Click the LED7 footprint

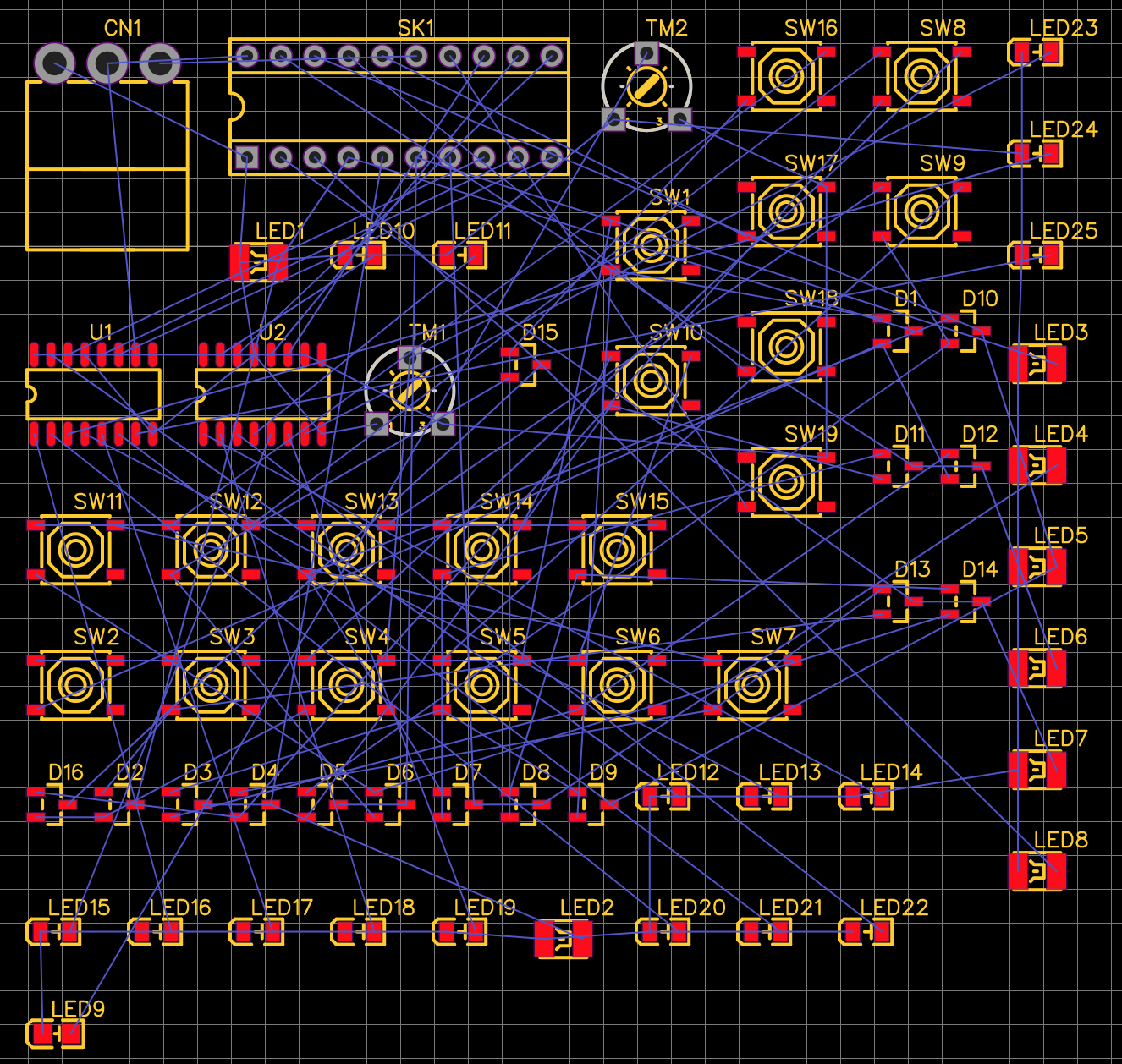[1037, 770]
